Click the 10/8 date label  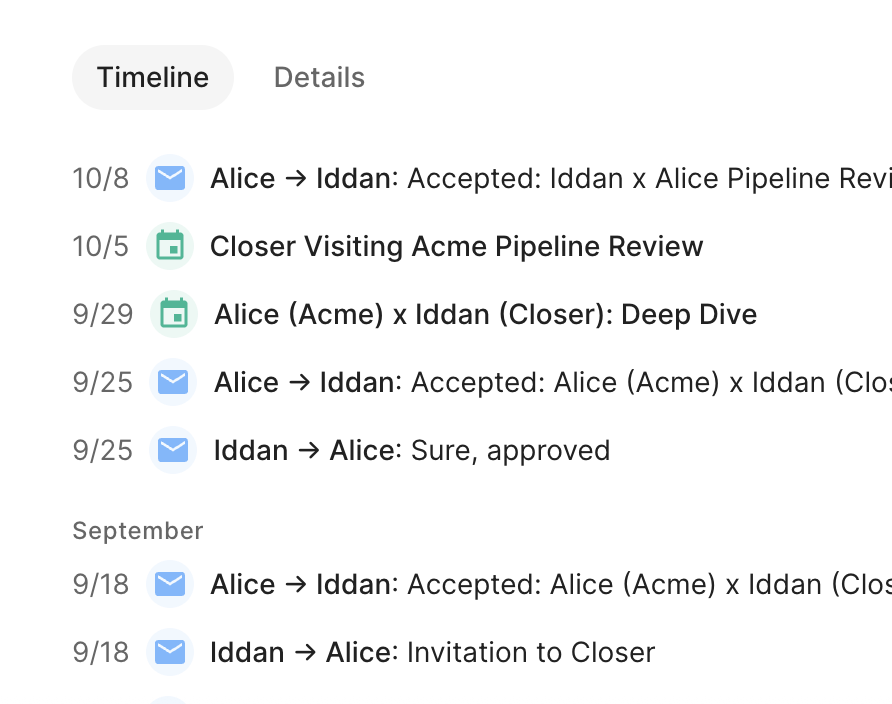[x=100, y=178]
